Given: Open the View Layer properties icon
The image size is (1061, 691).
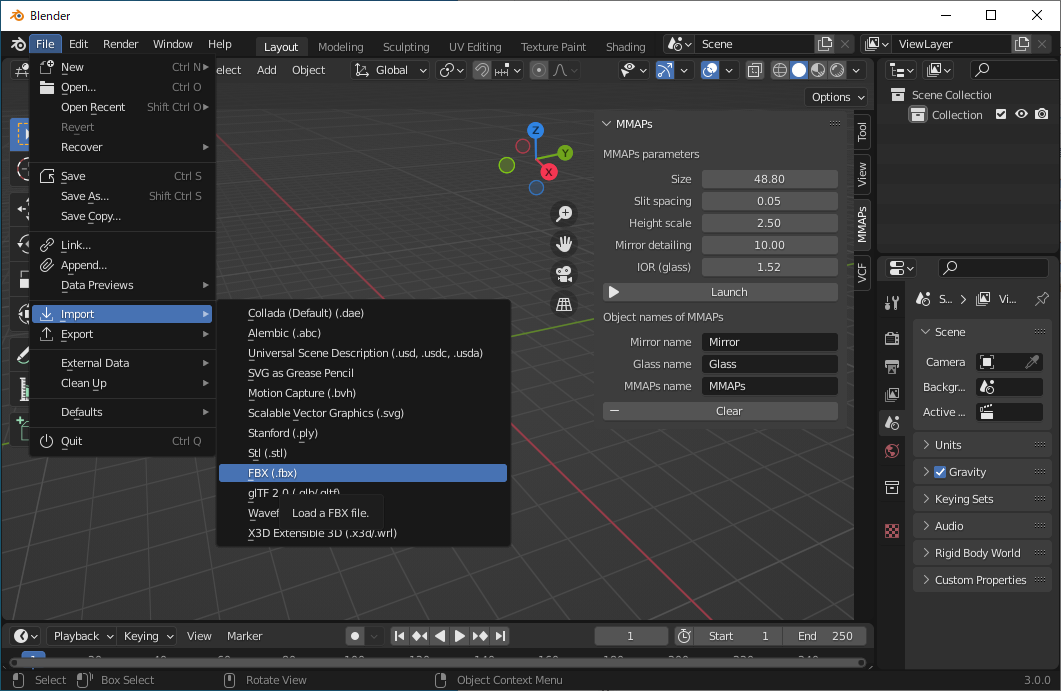Looking at the screenshot, I should [892, 394].
